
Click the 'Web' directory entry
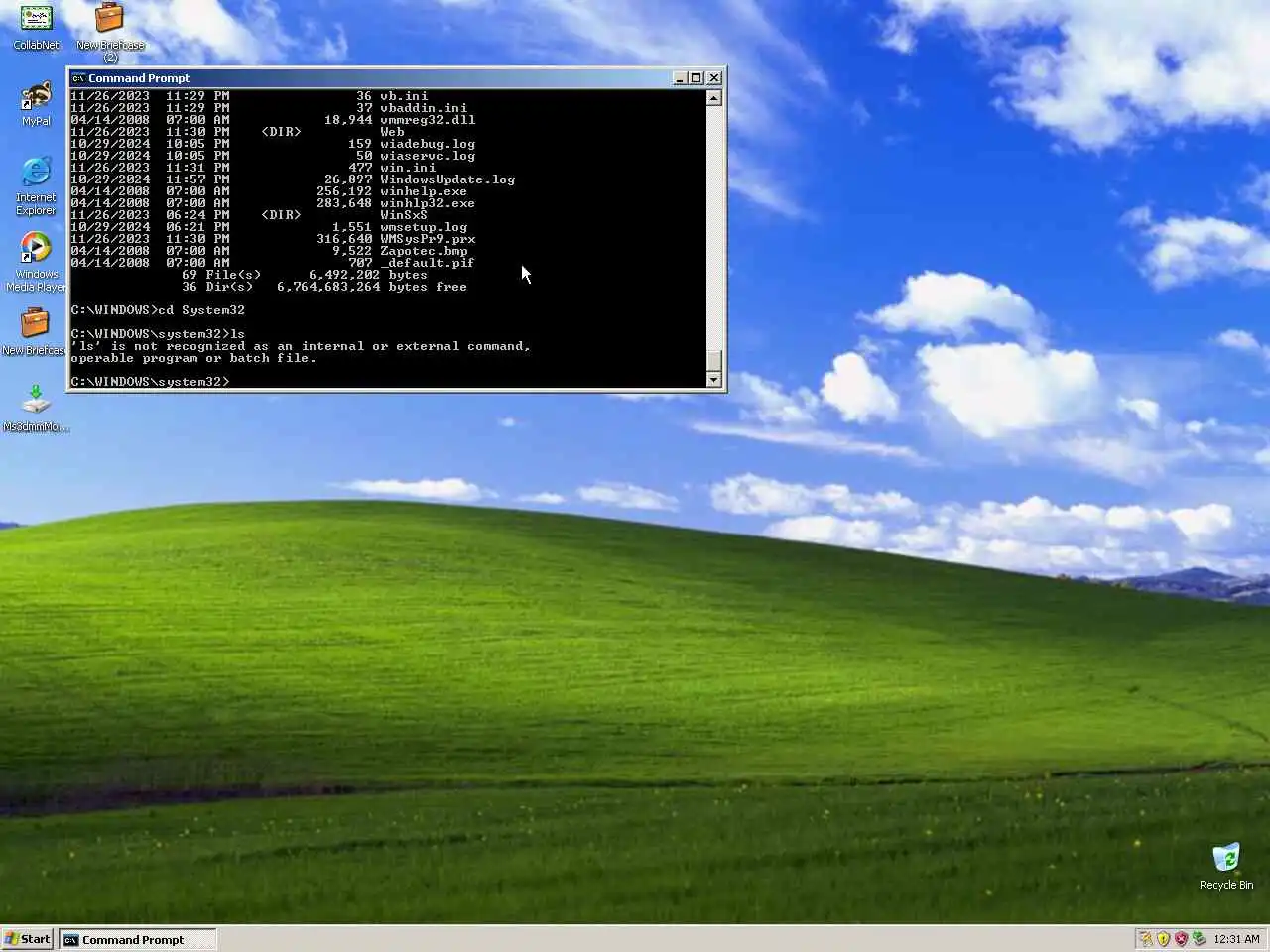coord(392,132)
